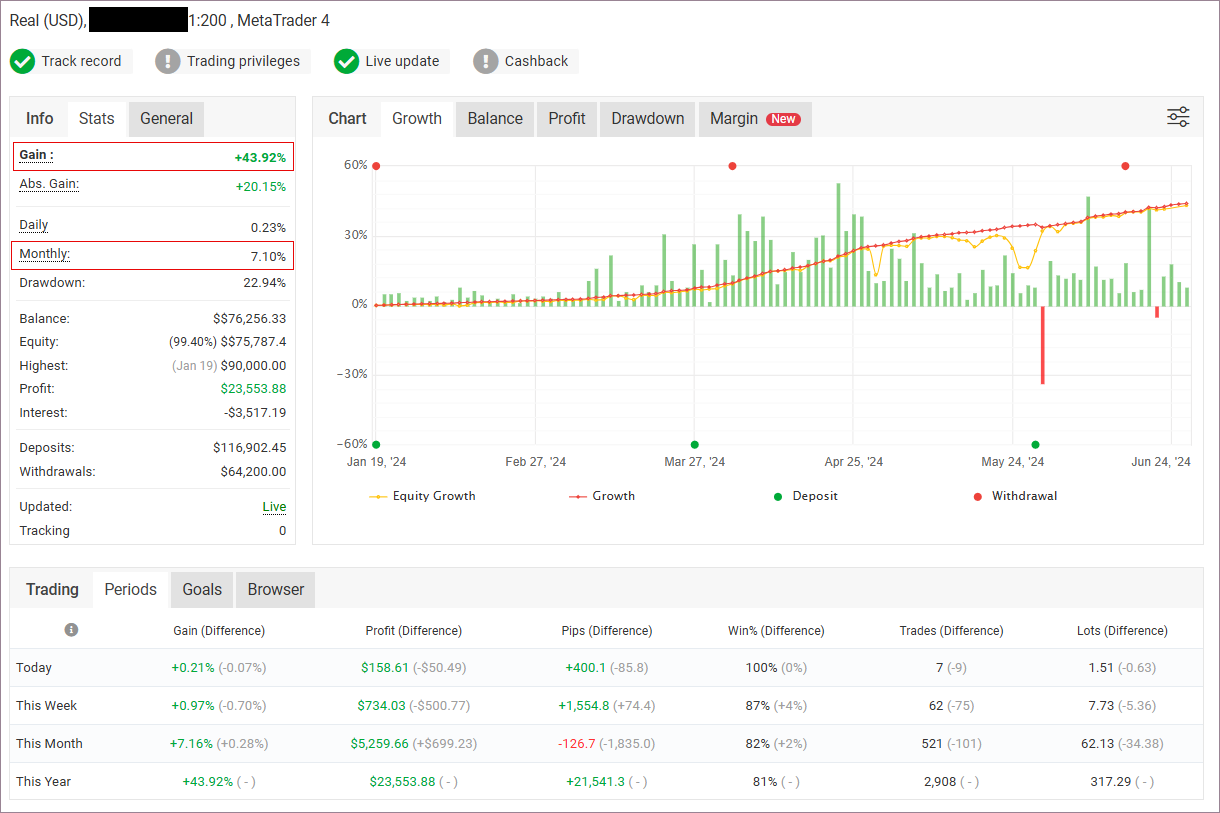
Task: Select the Periods tab
Action: pos(131,589)
